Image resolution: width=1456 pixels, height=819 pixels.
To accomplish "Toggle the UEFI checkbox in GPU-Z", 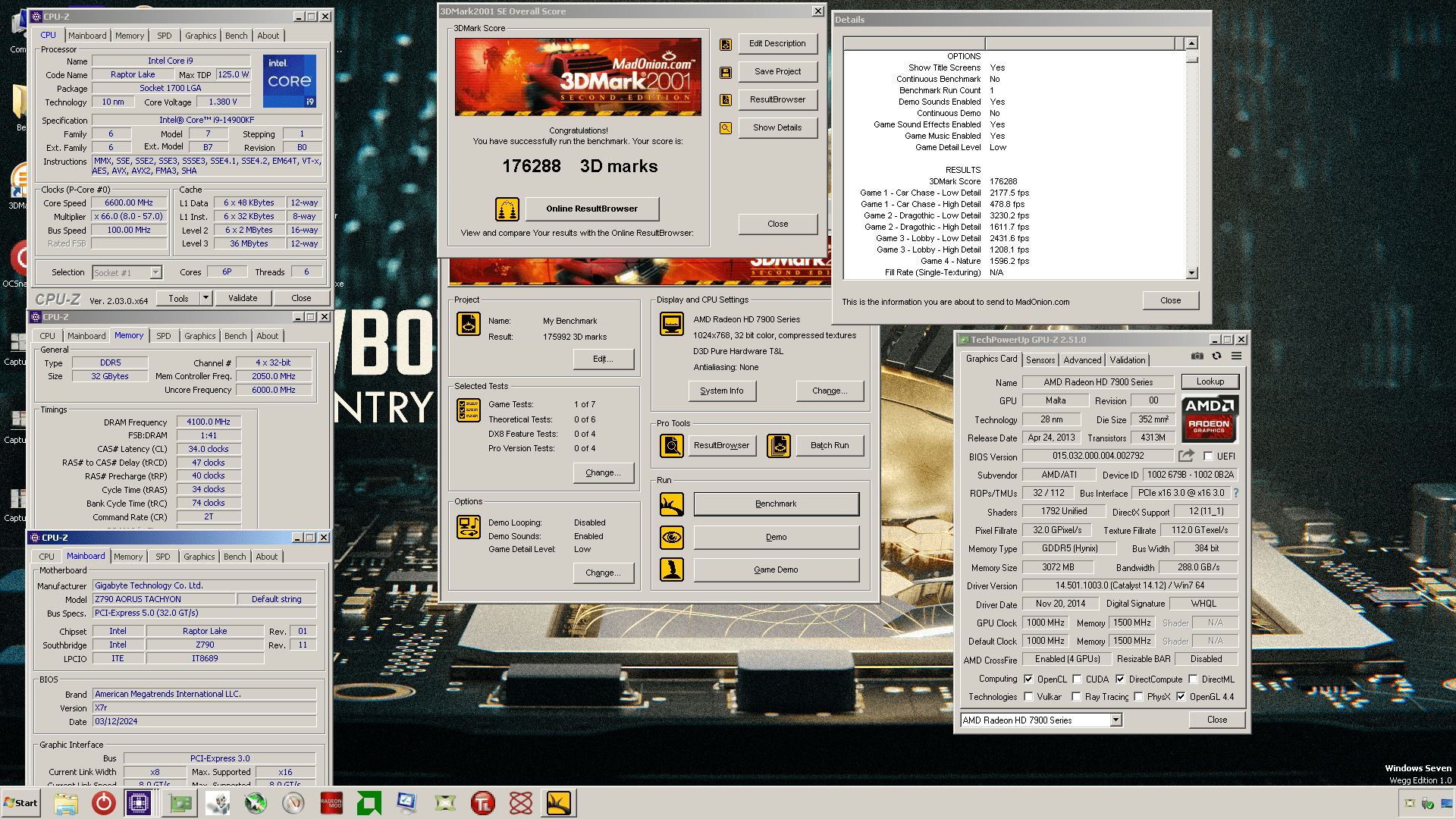I will point(1209,457).
